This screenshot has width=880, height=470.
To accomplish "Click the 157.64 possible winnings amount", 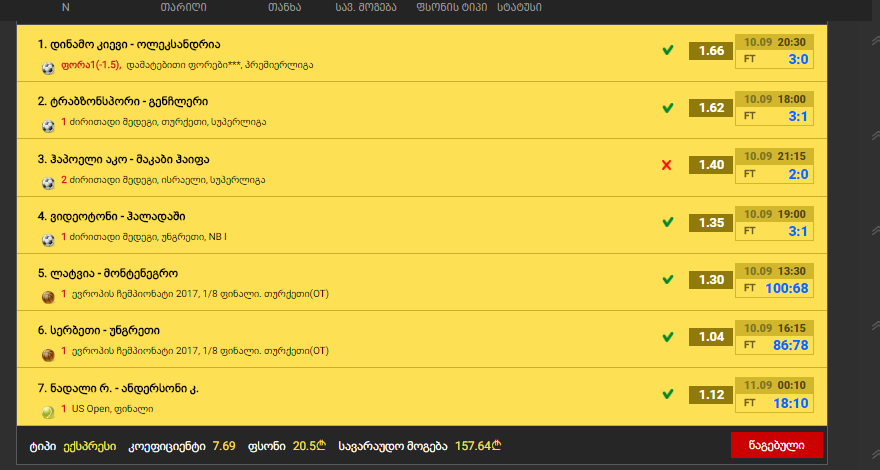I will (478, 446).
